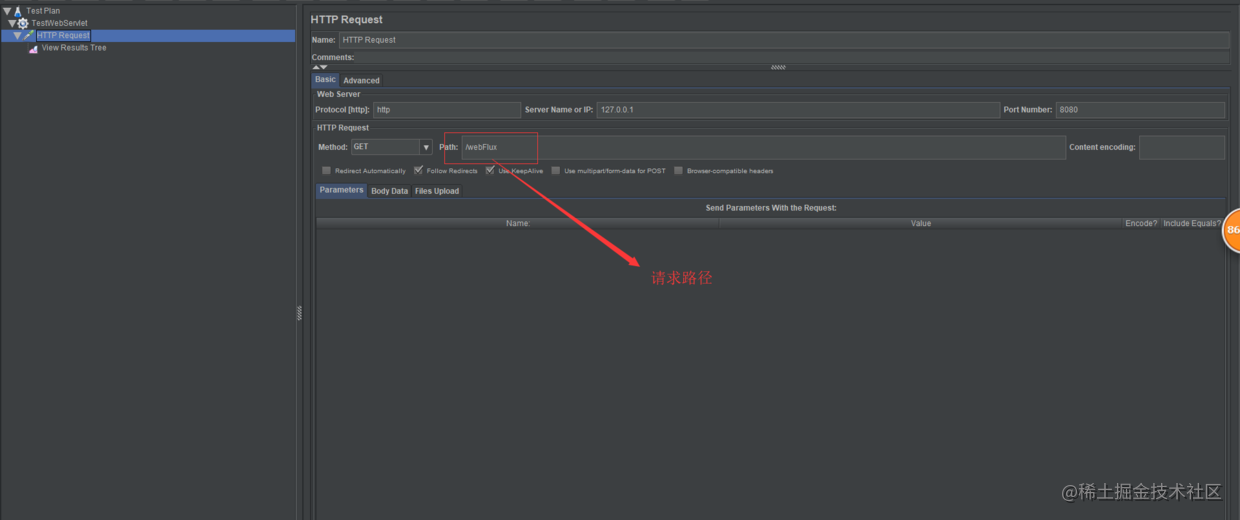Viewport: 1240px width, 520px height.
Task: Collapse the Test Plan tree node
Action: pos(7,11)
